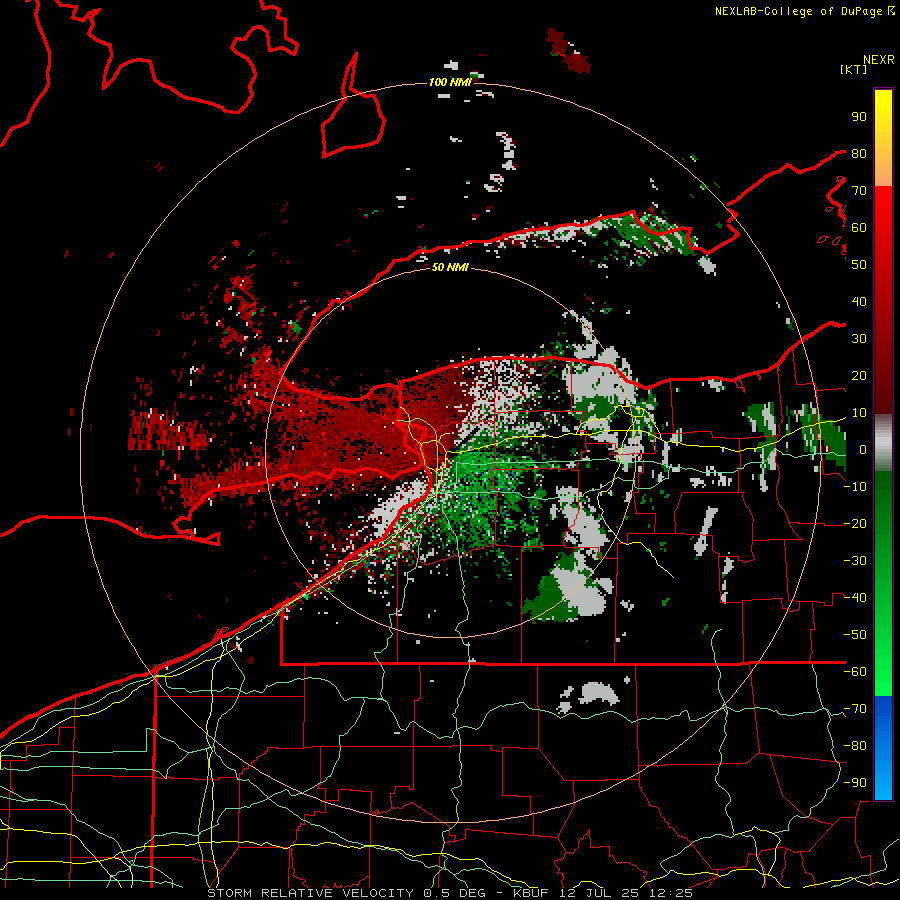The image size is (900, 900).
Task: Click the -10 value on velocity legend
Action: (855, 487)
